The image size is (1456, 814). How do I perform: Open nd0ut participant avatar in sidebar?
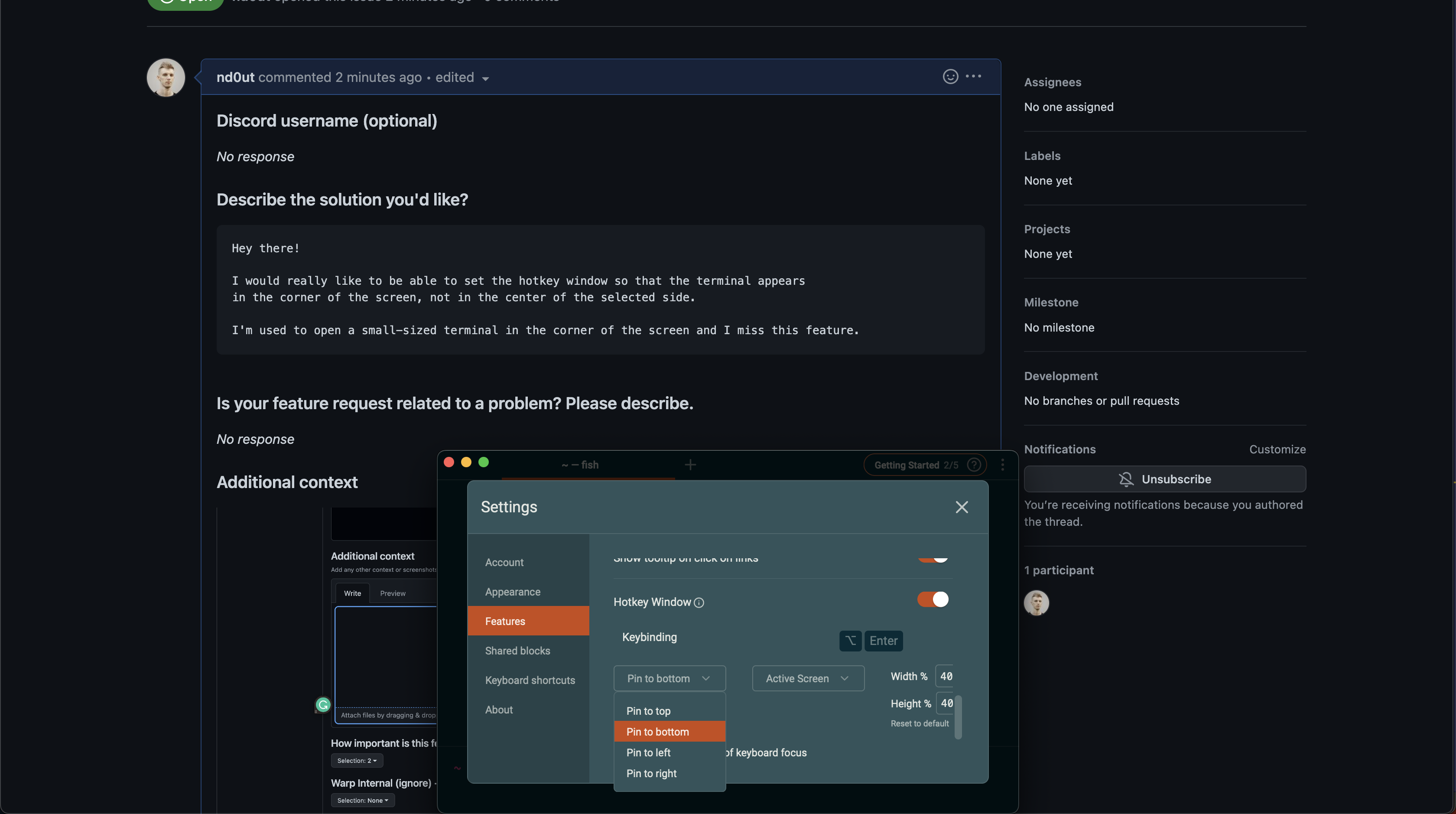(x=1036, y=602)
